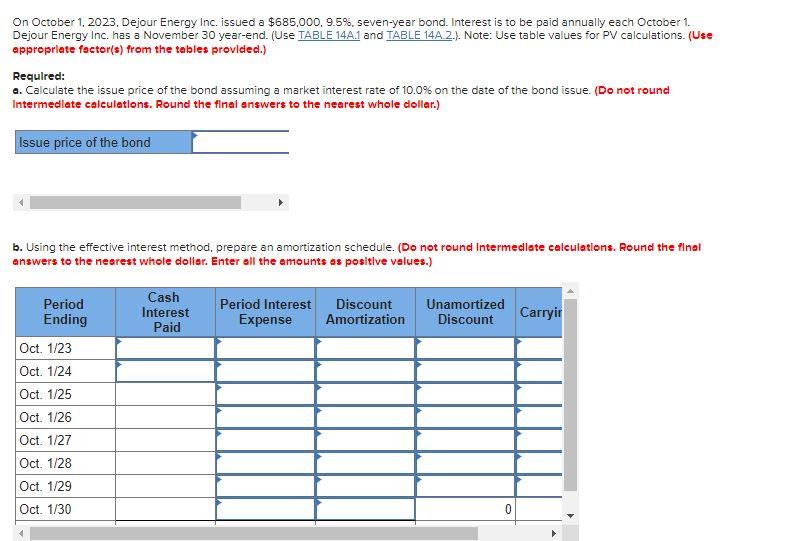The height and width of the screenshot is (541, 811).
Task: Click up arrow of amortization table vertical scrollbar
Action: coord(570,291)
